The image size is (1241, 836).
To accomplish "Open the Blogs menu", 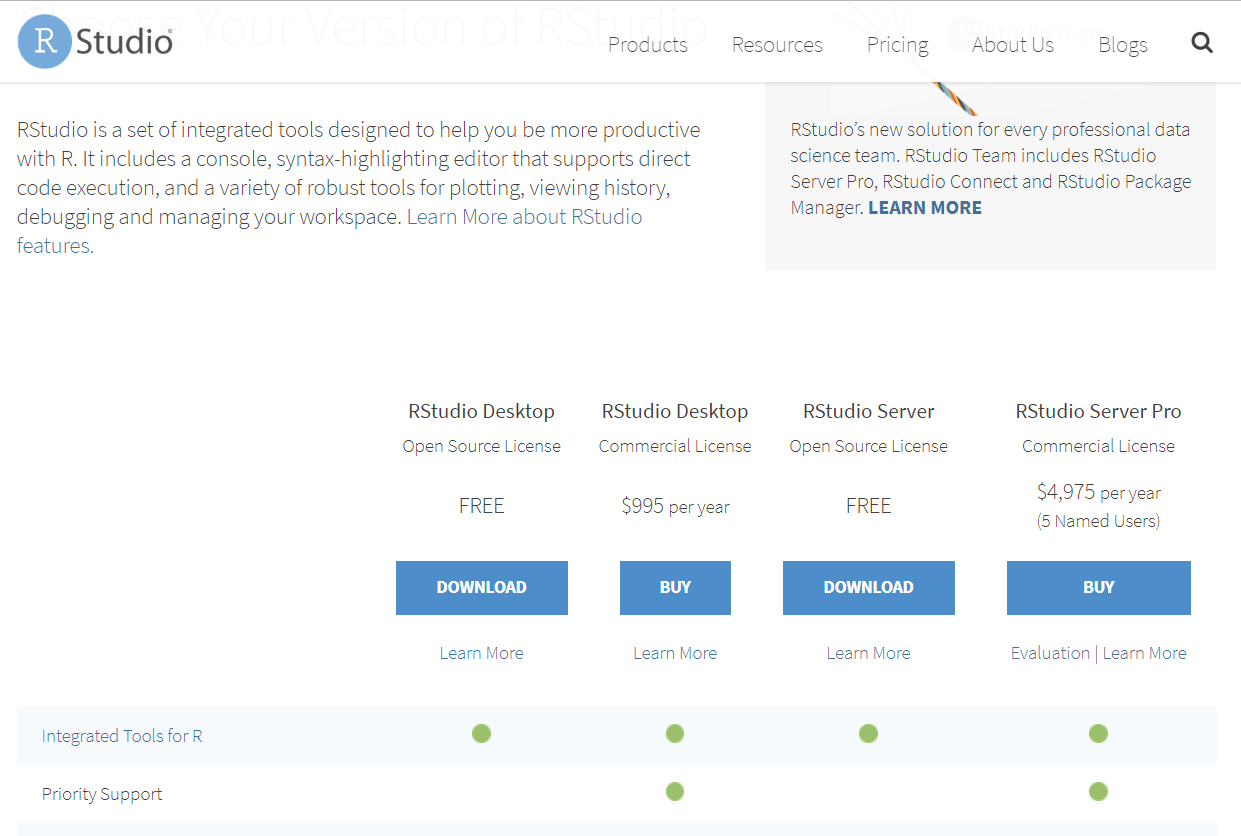I will (x=1123, y=45).
